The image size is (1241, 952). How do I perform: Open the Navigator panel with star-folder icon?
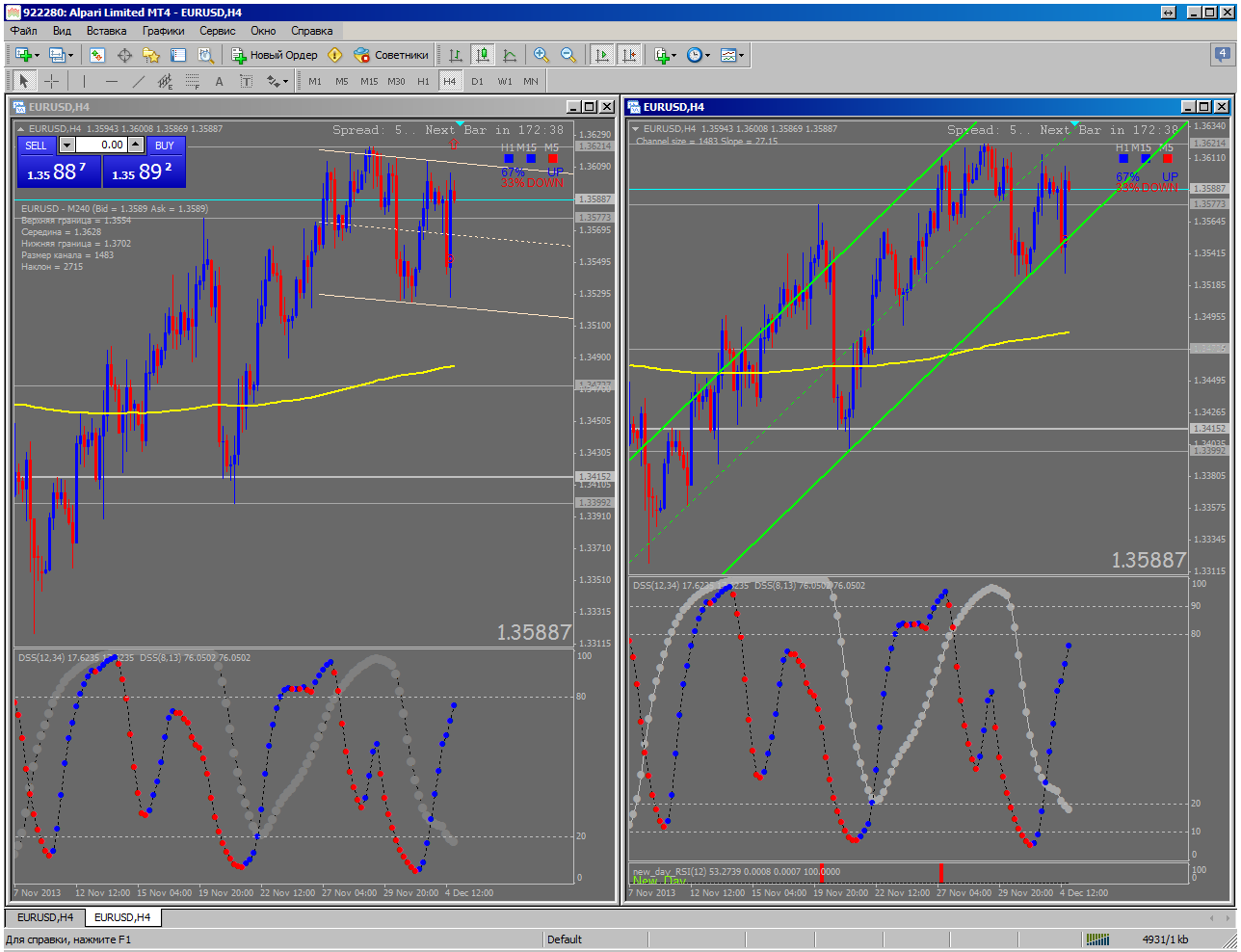tap(151, 55)
